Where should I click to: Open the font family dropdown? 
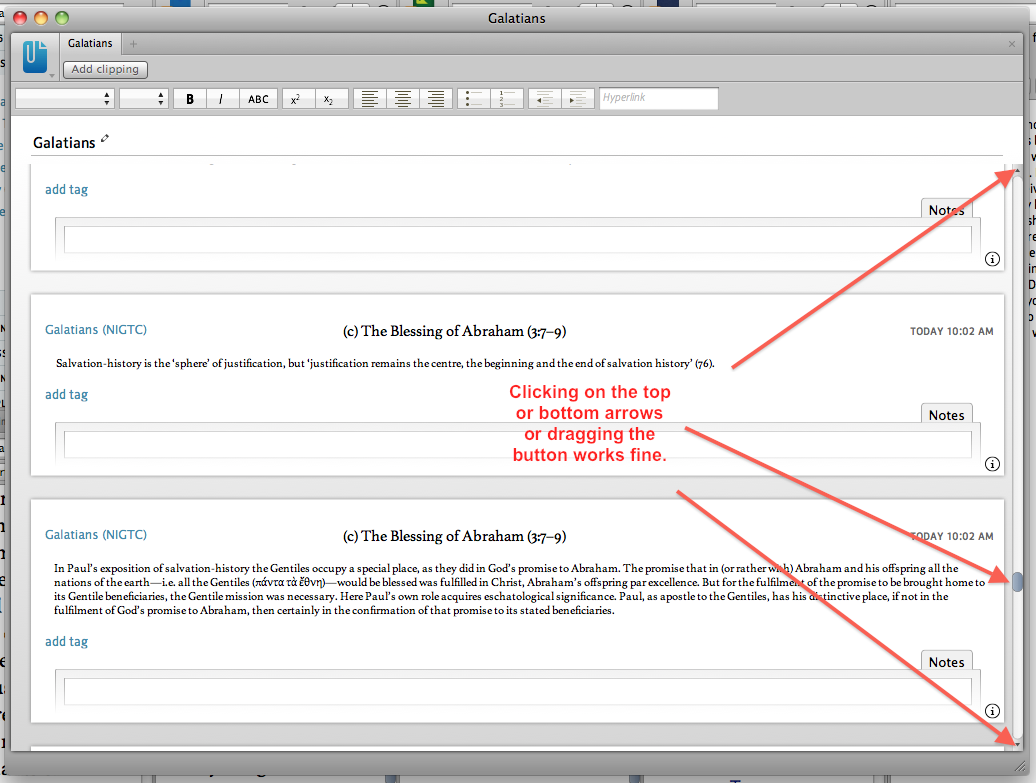tap(64, 99)
